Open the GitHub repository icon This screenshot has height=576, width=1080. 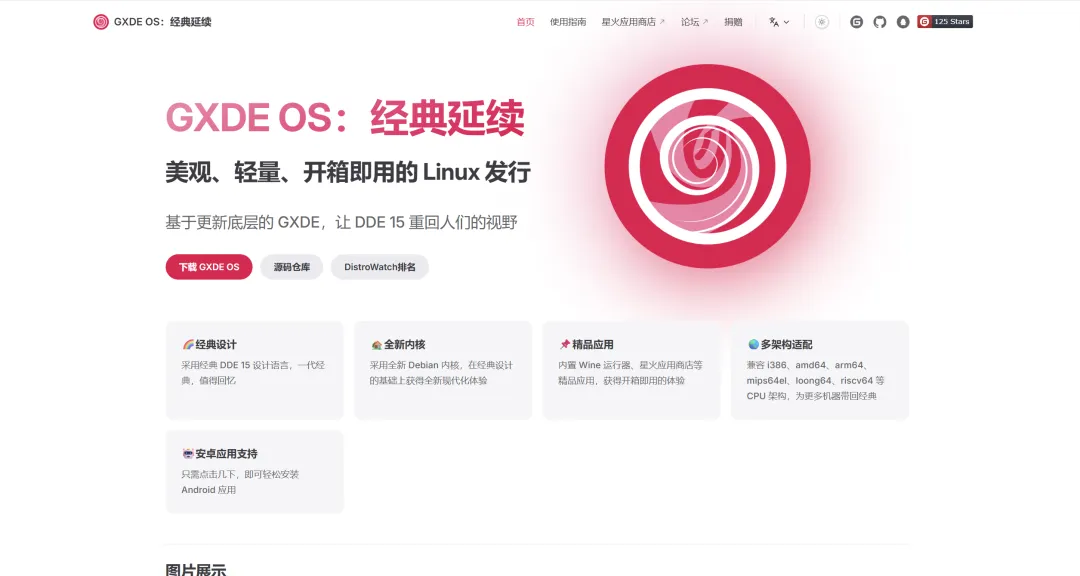pyautogui.click(x=880, y=22)
